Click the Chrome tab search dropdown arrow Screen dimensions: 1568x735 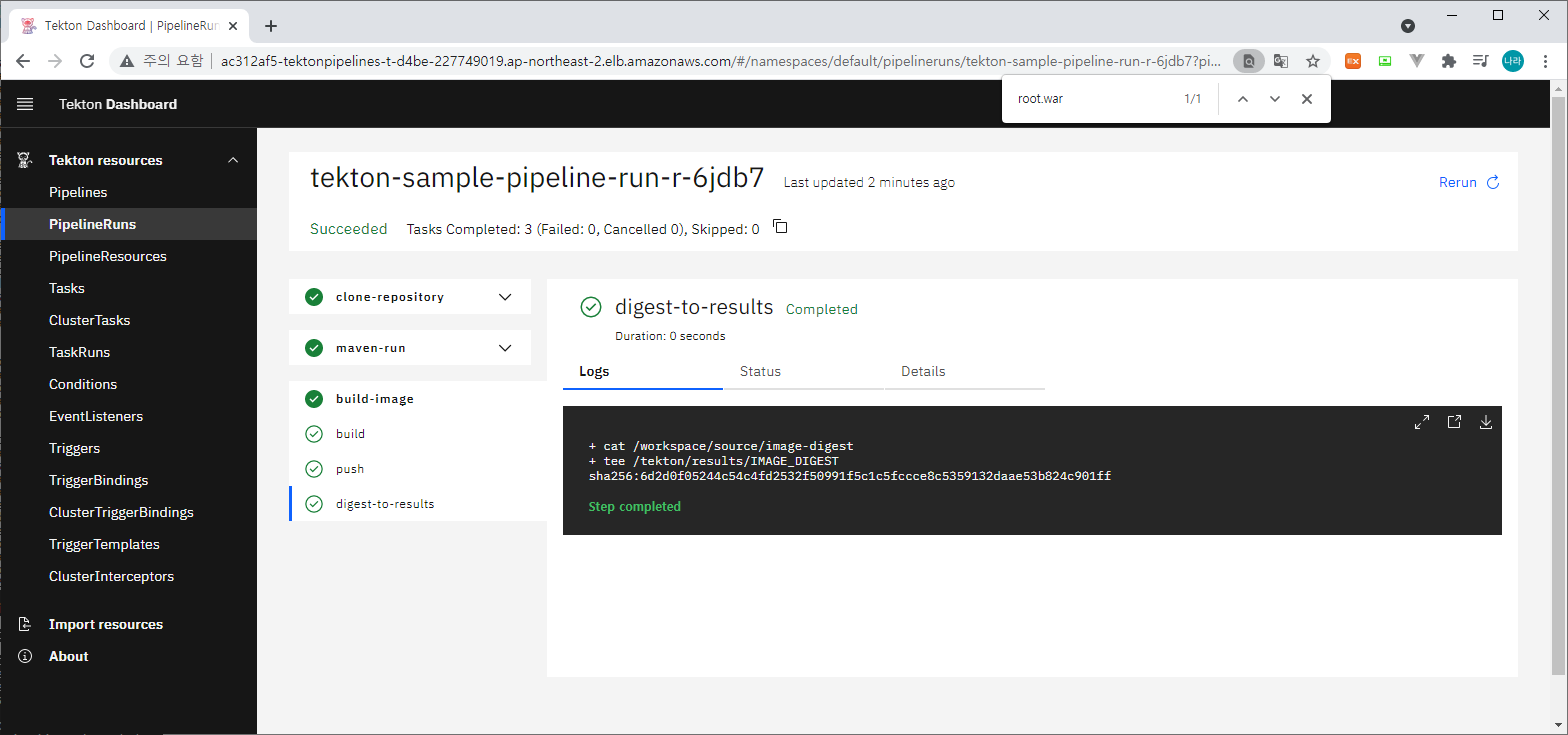1408,26
